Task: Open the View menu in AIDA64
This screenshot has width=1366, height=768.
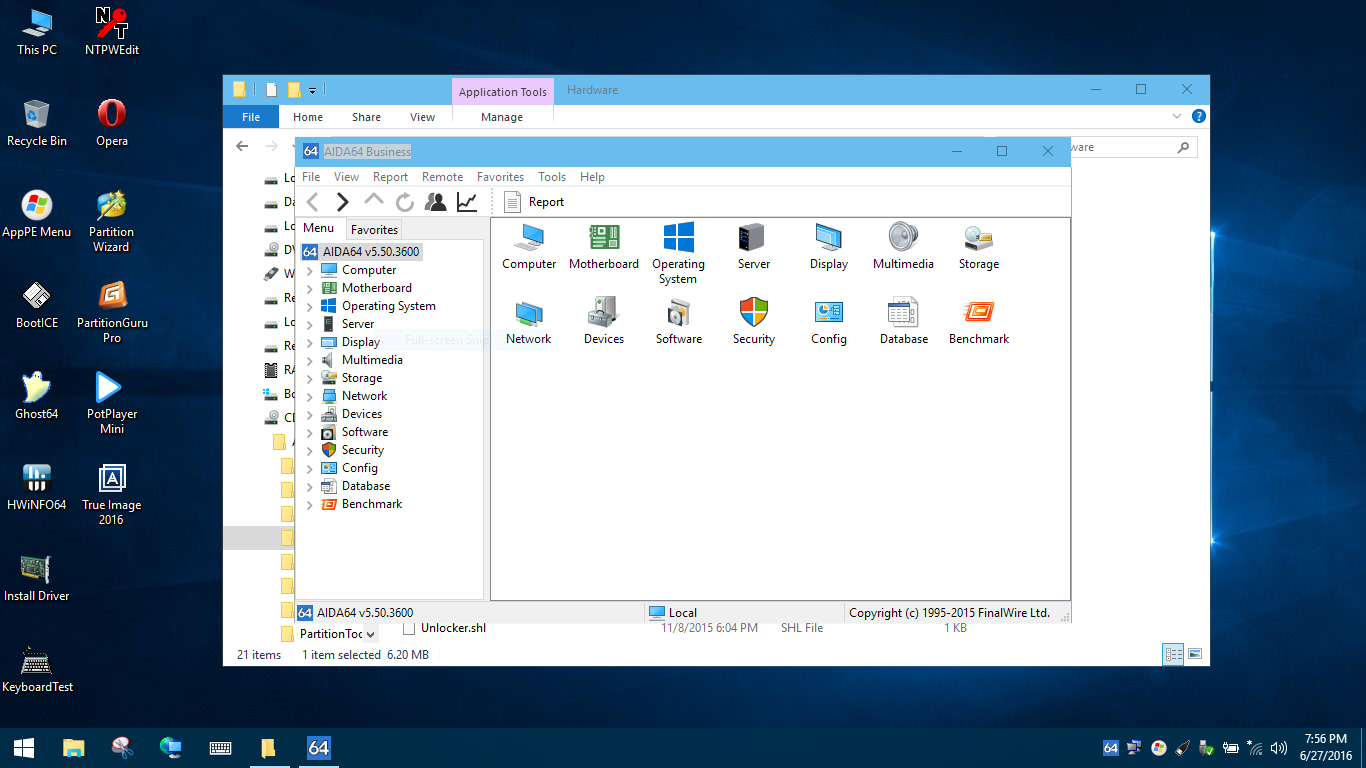Action: (346, 177)
